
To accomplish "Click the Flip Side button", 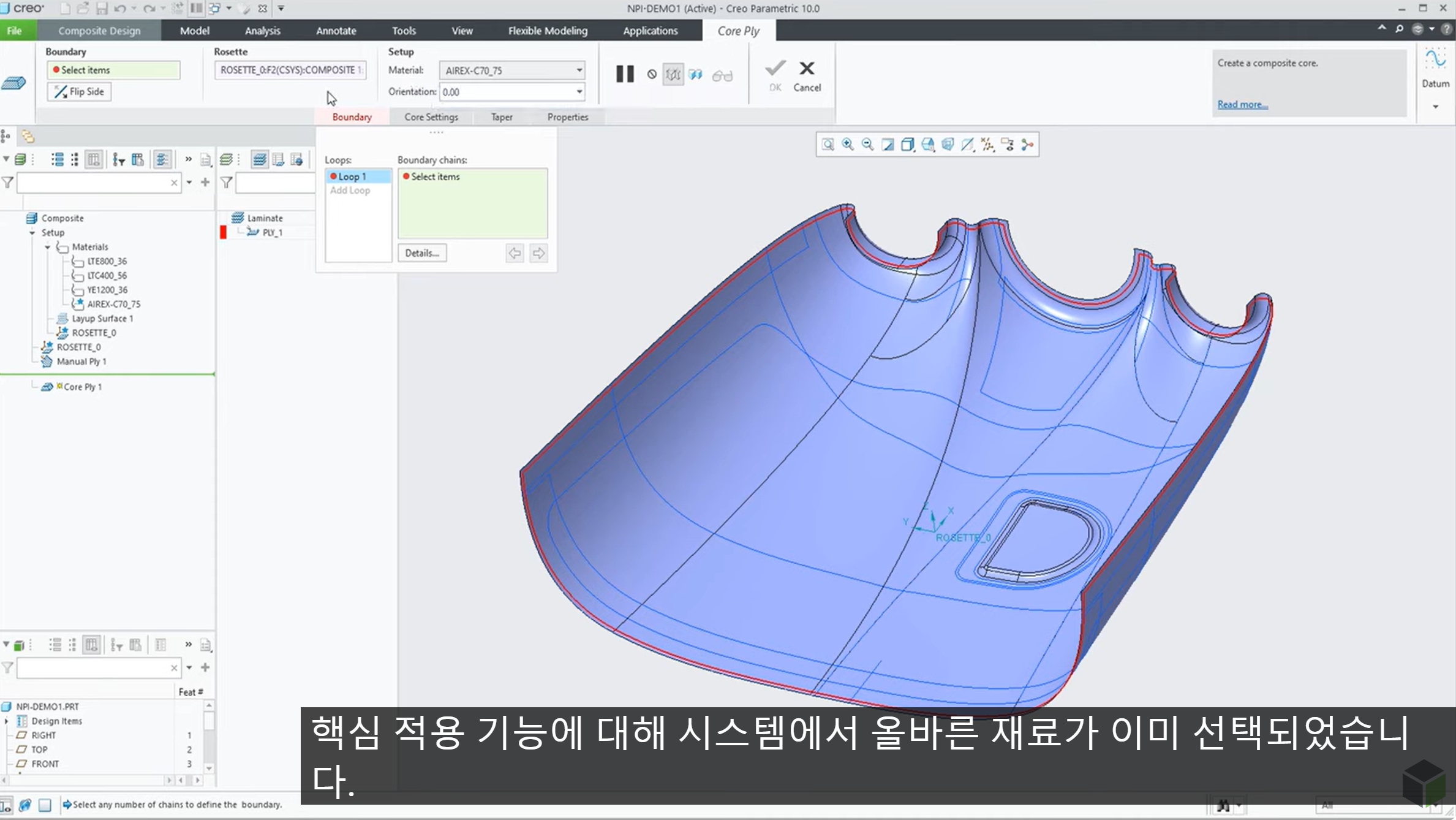I will tap(79, 92).
